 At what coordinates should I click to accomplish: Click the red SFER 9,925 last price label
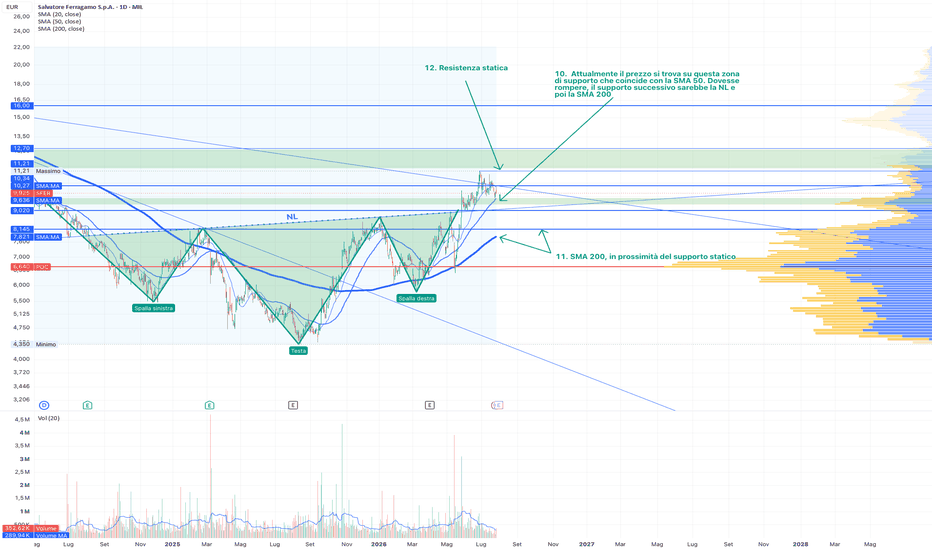tap(32, 193)
